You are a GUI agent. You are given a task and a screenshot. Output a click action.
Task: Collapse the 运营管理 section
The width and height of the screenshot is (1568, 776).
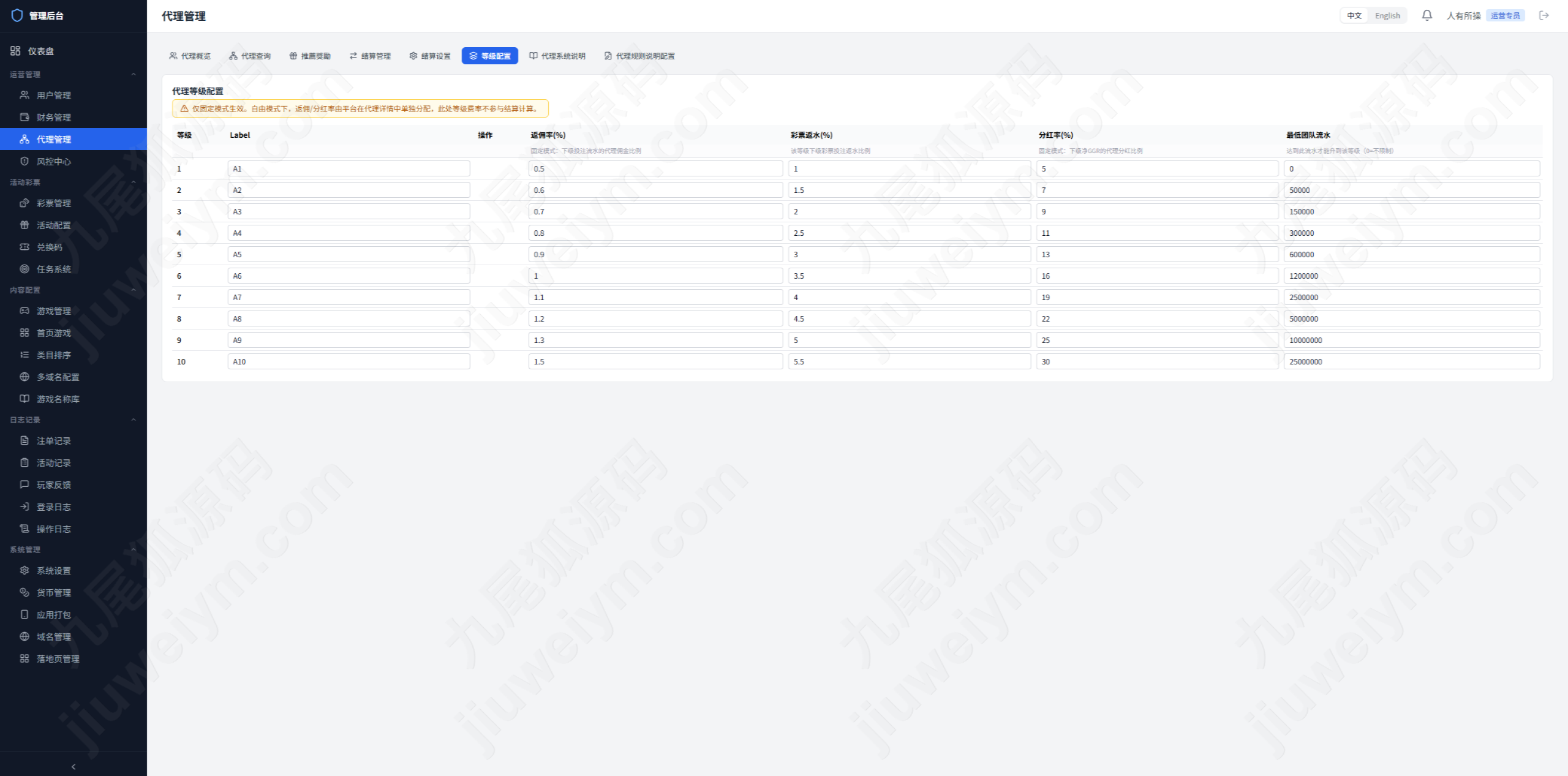coord(134,74)
